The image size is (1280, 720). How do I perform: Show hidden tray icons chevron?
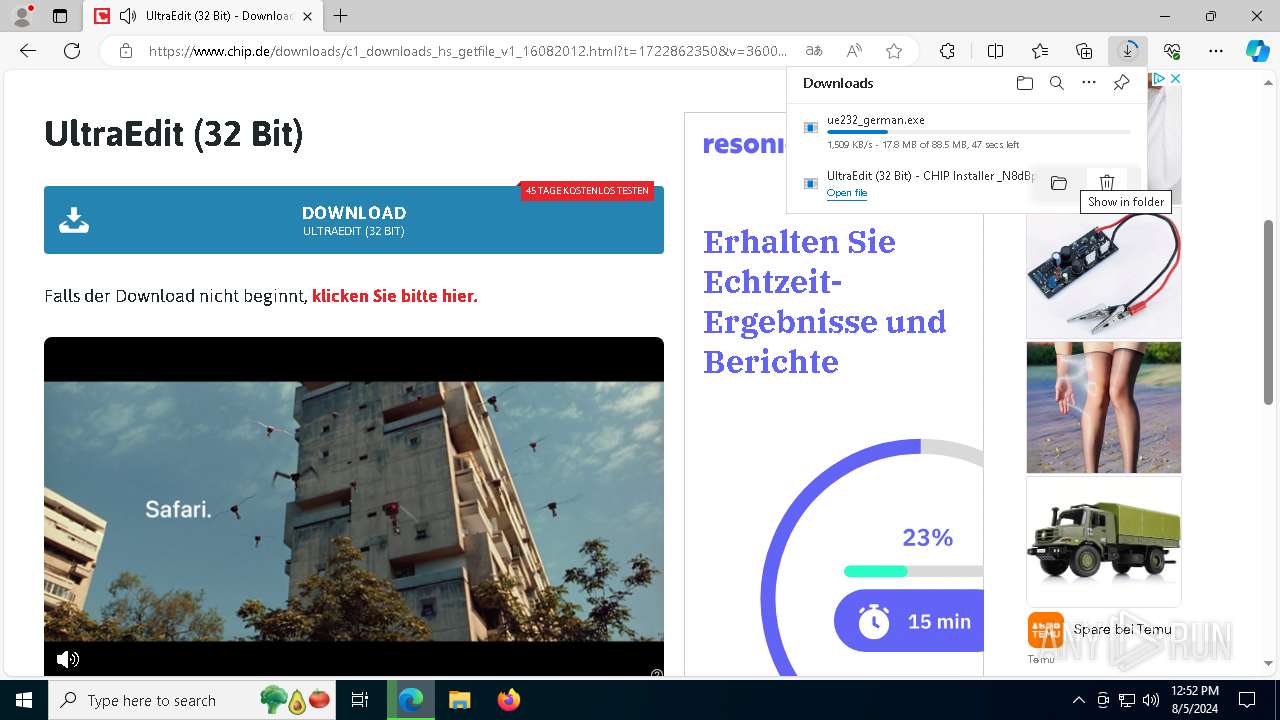[1078, 700]
